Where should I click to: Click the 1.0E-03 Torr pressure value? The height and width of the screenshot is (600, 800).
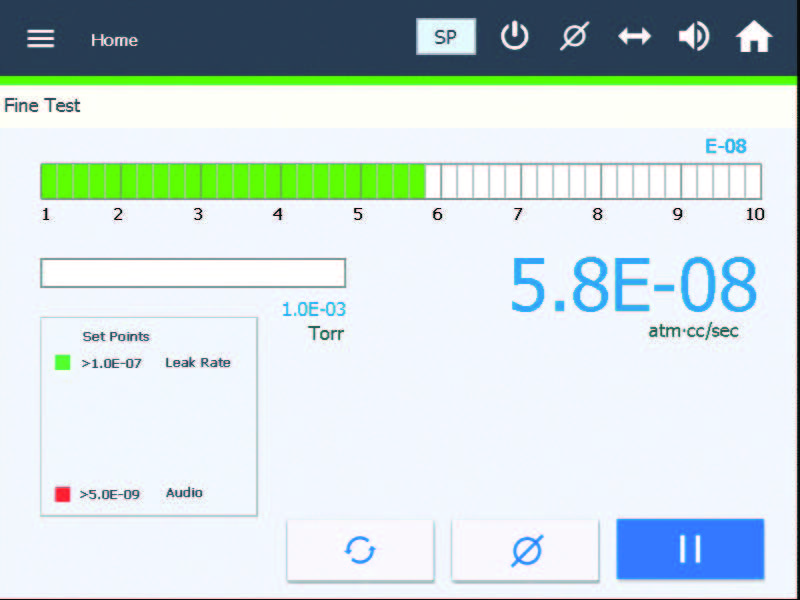point(314,309)
